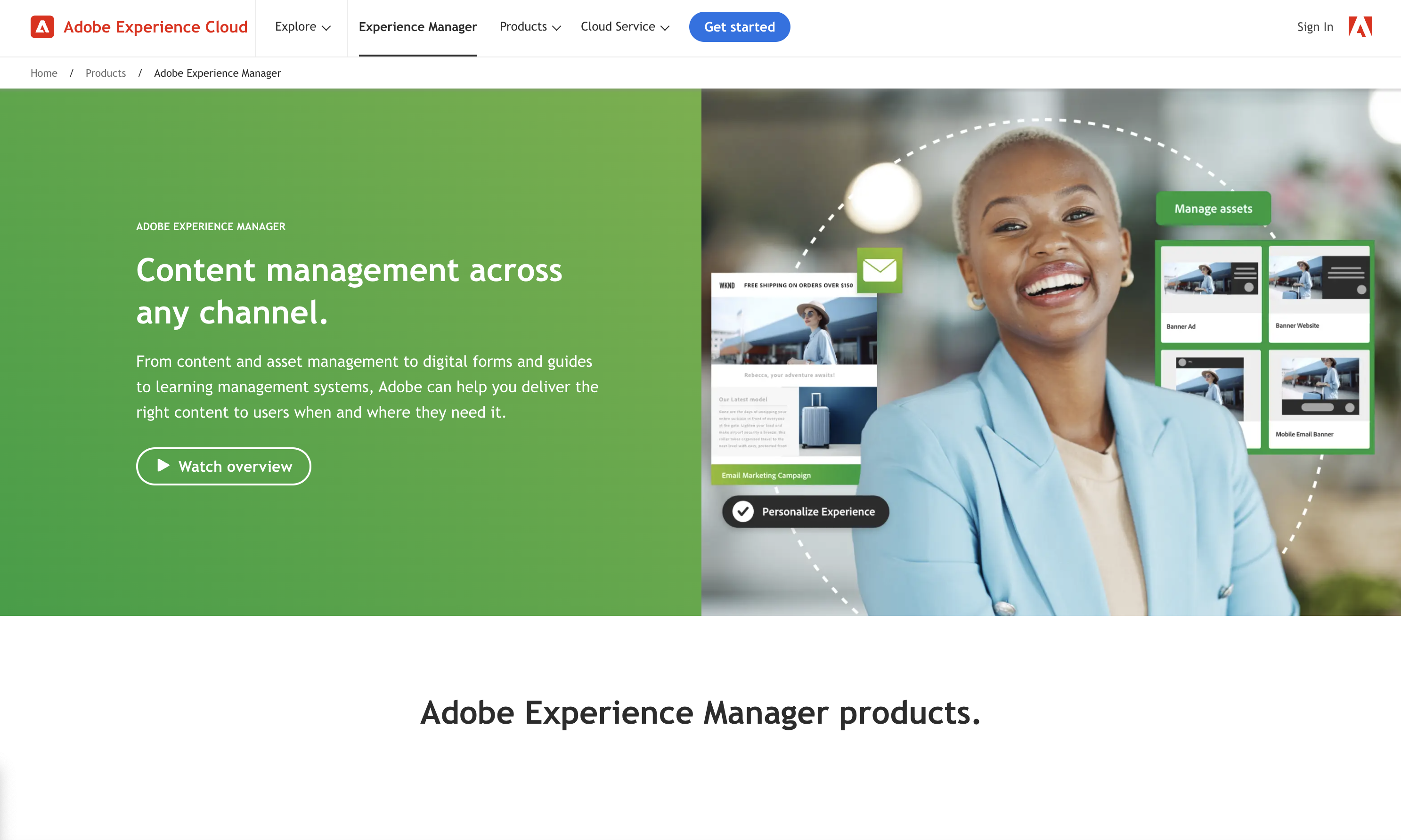
Task: Toggle visibility of Email Marketing Campaign overlay
Action: click(x=766, y=474)
